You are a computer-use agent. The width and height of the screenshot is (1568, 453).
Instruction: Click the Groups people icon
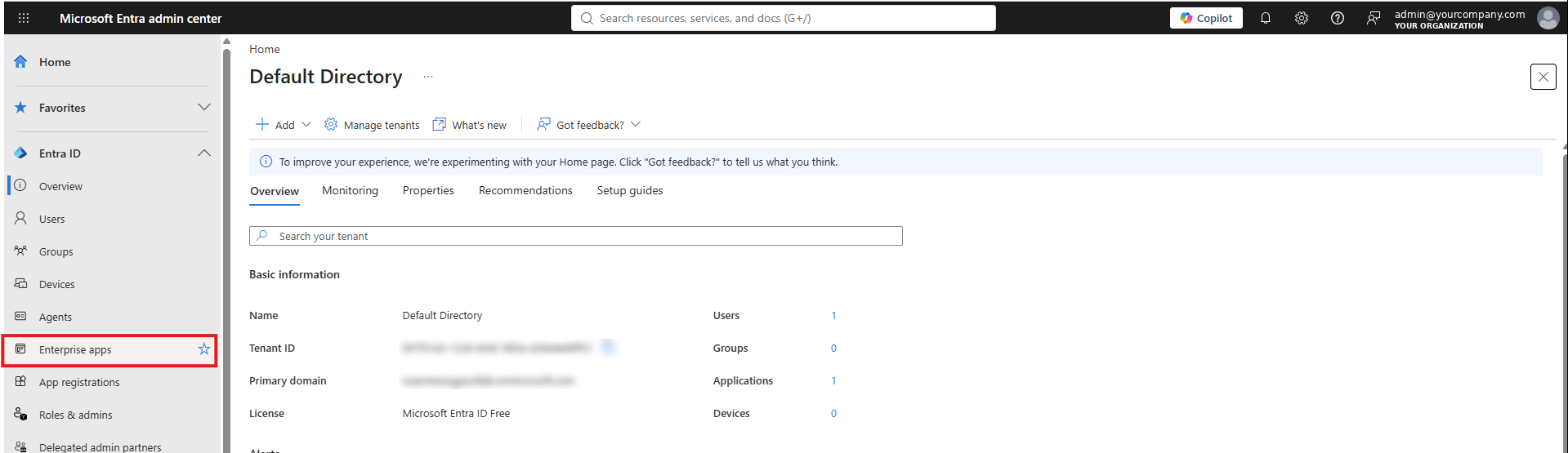tap(20, 251)
